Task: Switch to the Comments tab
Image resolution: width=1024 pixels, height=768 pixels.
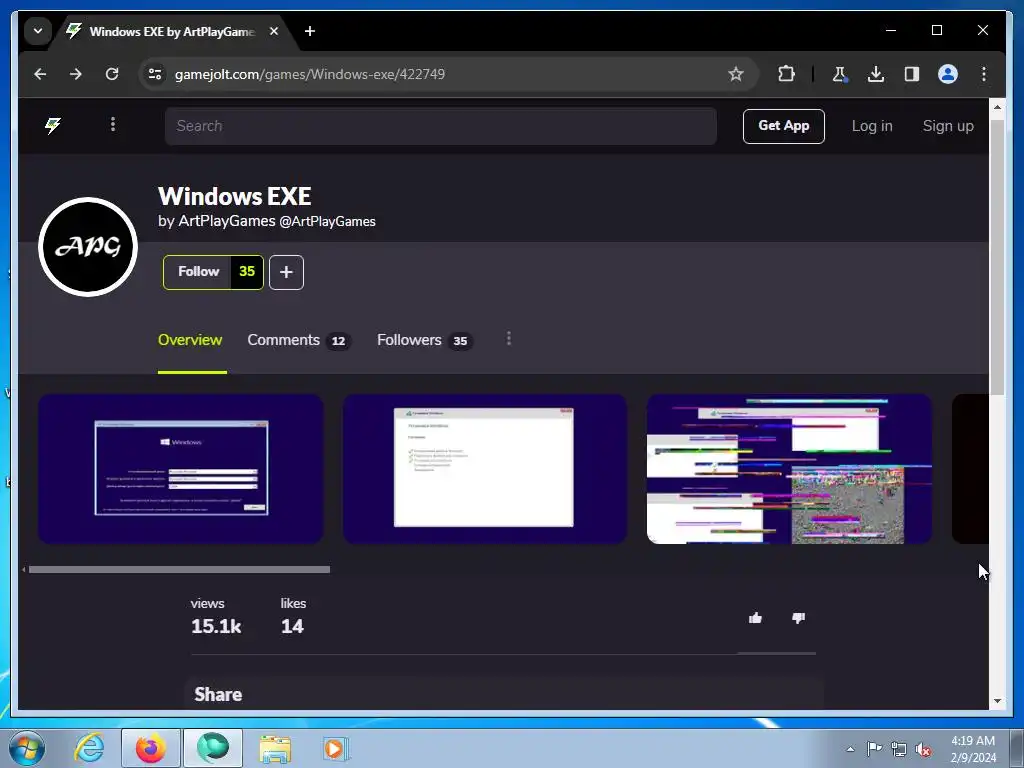Action: click(x=298, y=340)
